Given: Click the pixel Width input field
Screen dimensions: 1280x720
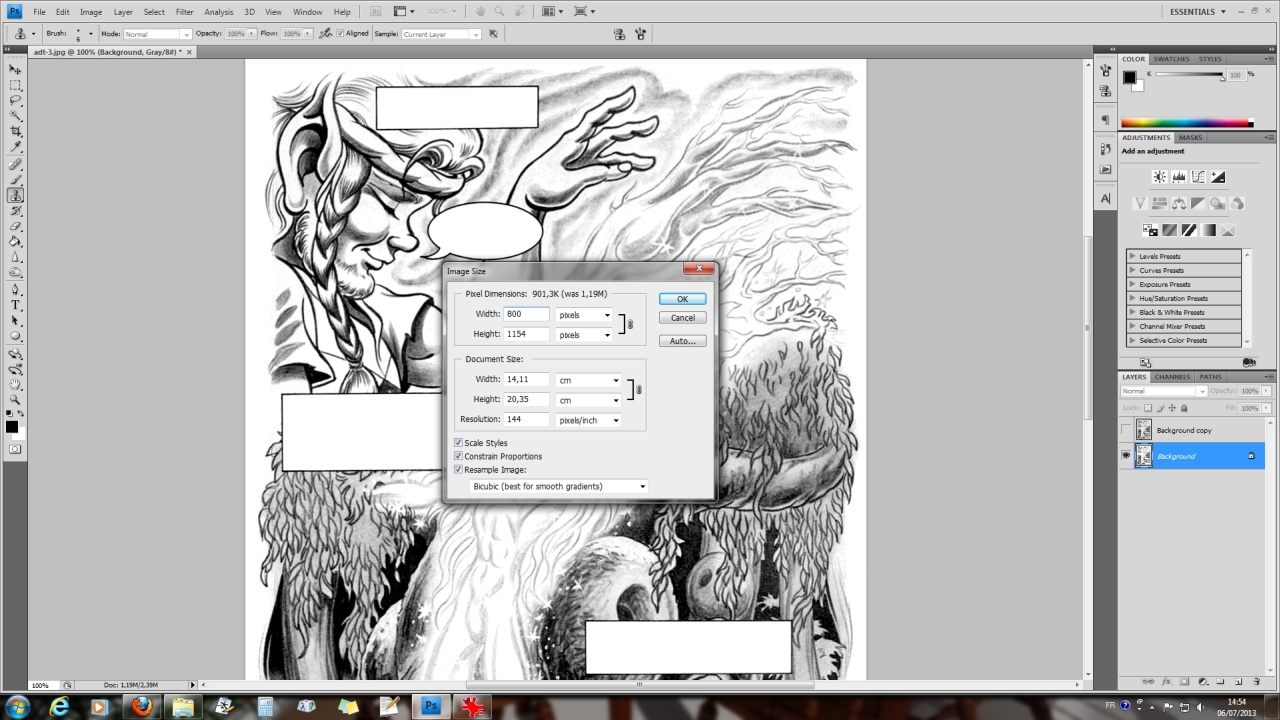Looking at the screenshot, I should (527, 314).
